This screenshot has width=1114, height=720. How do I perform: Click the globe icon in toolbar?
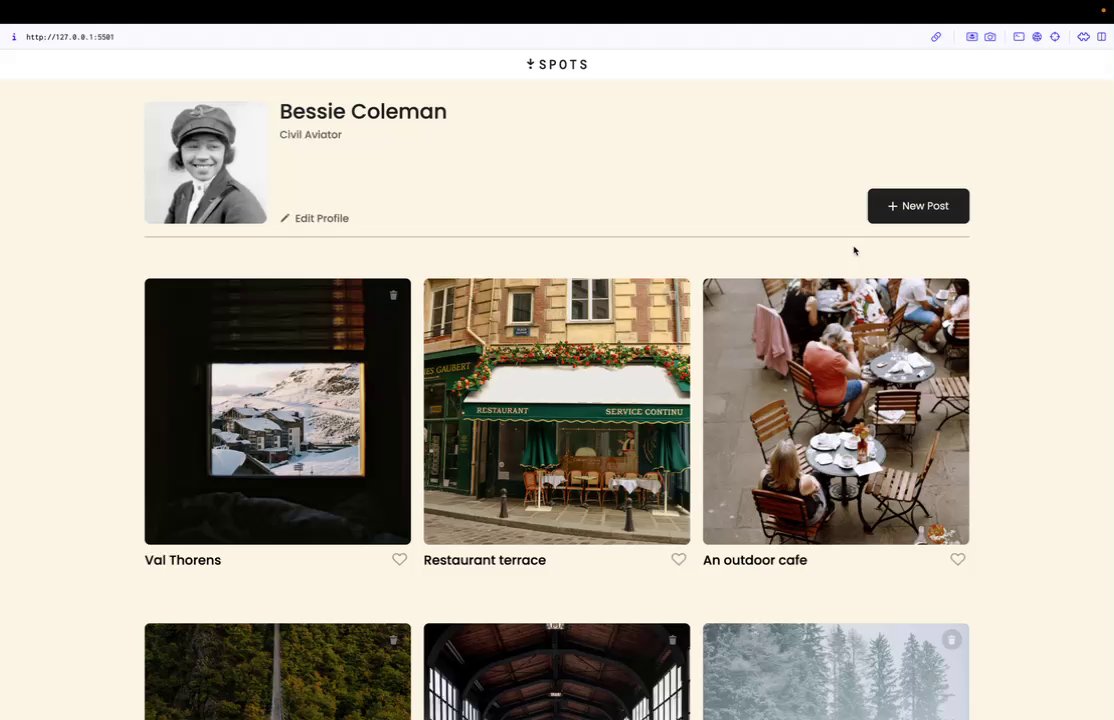tap(1037, 37)
